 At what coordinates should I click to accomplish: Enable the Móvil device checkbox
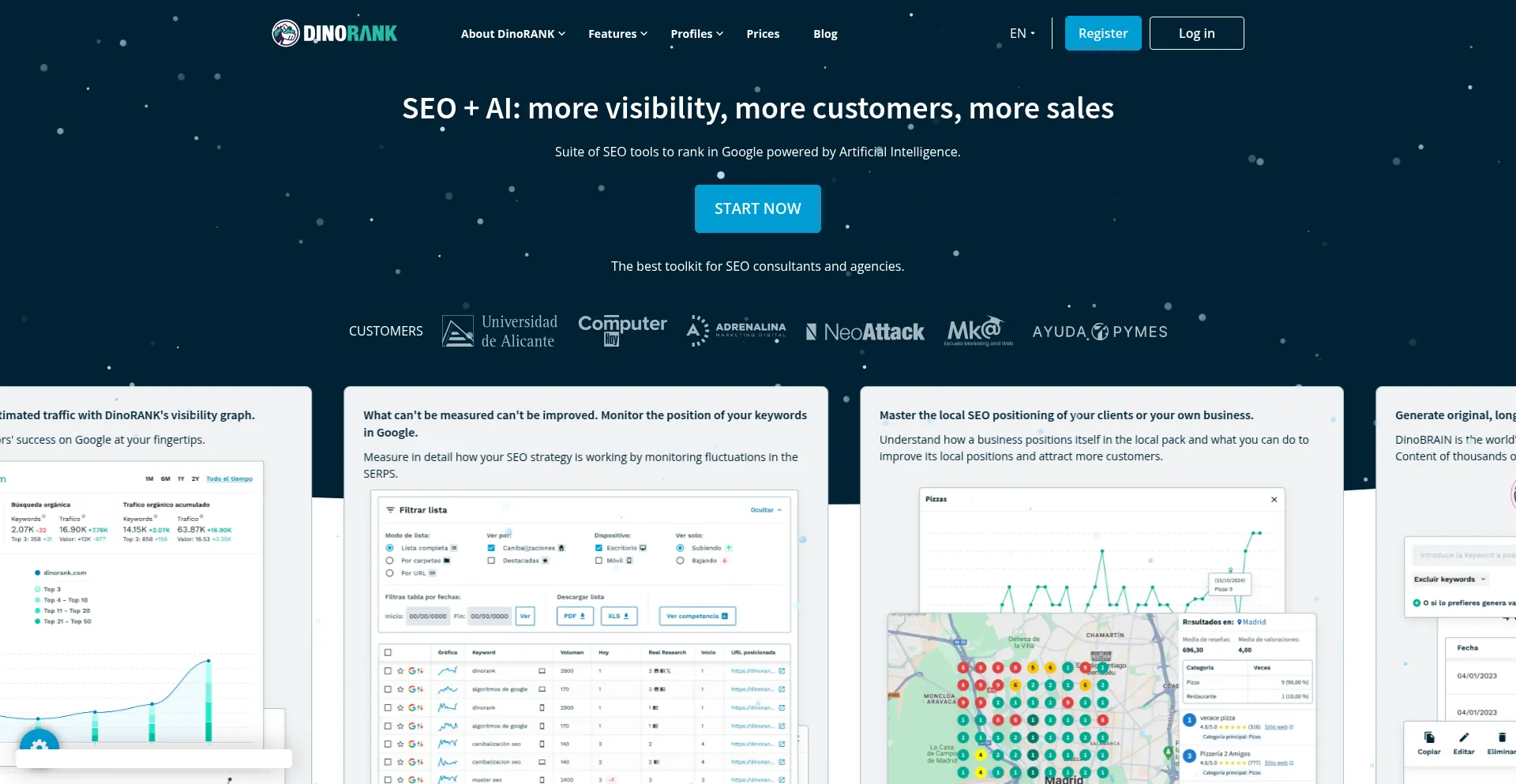[x=599, y=561]
